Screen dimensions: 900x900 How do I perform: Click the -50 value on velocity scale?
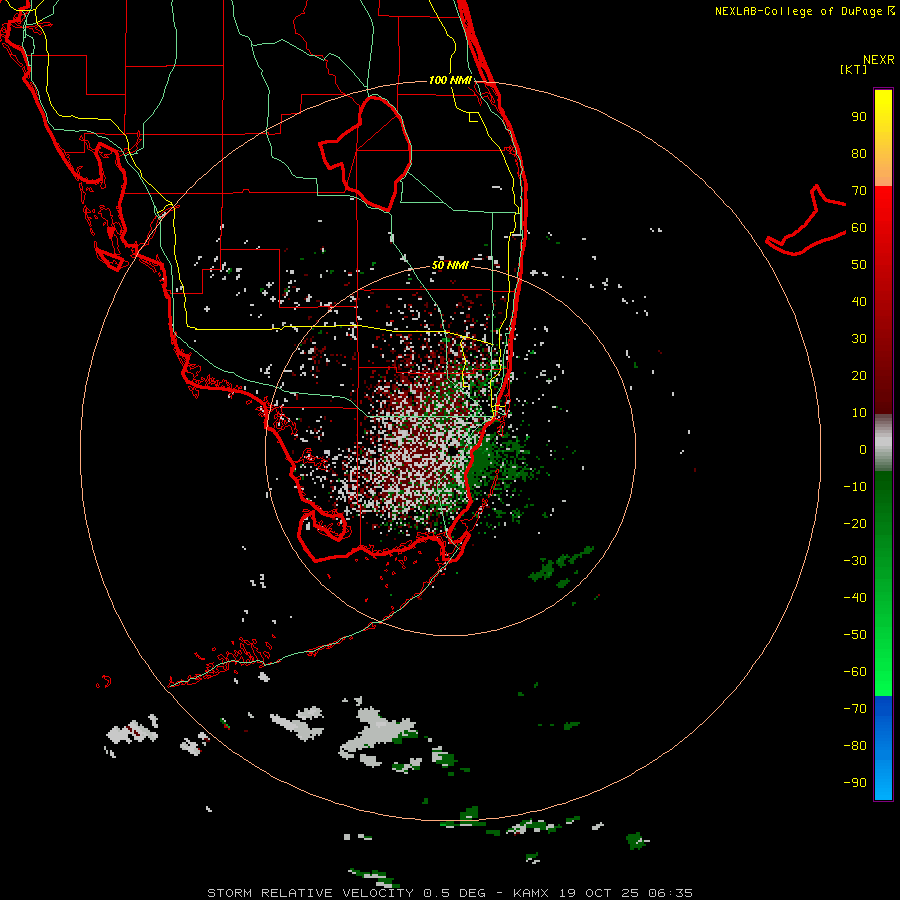pyautogui.click(x=855, y=635)
